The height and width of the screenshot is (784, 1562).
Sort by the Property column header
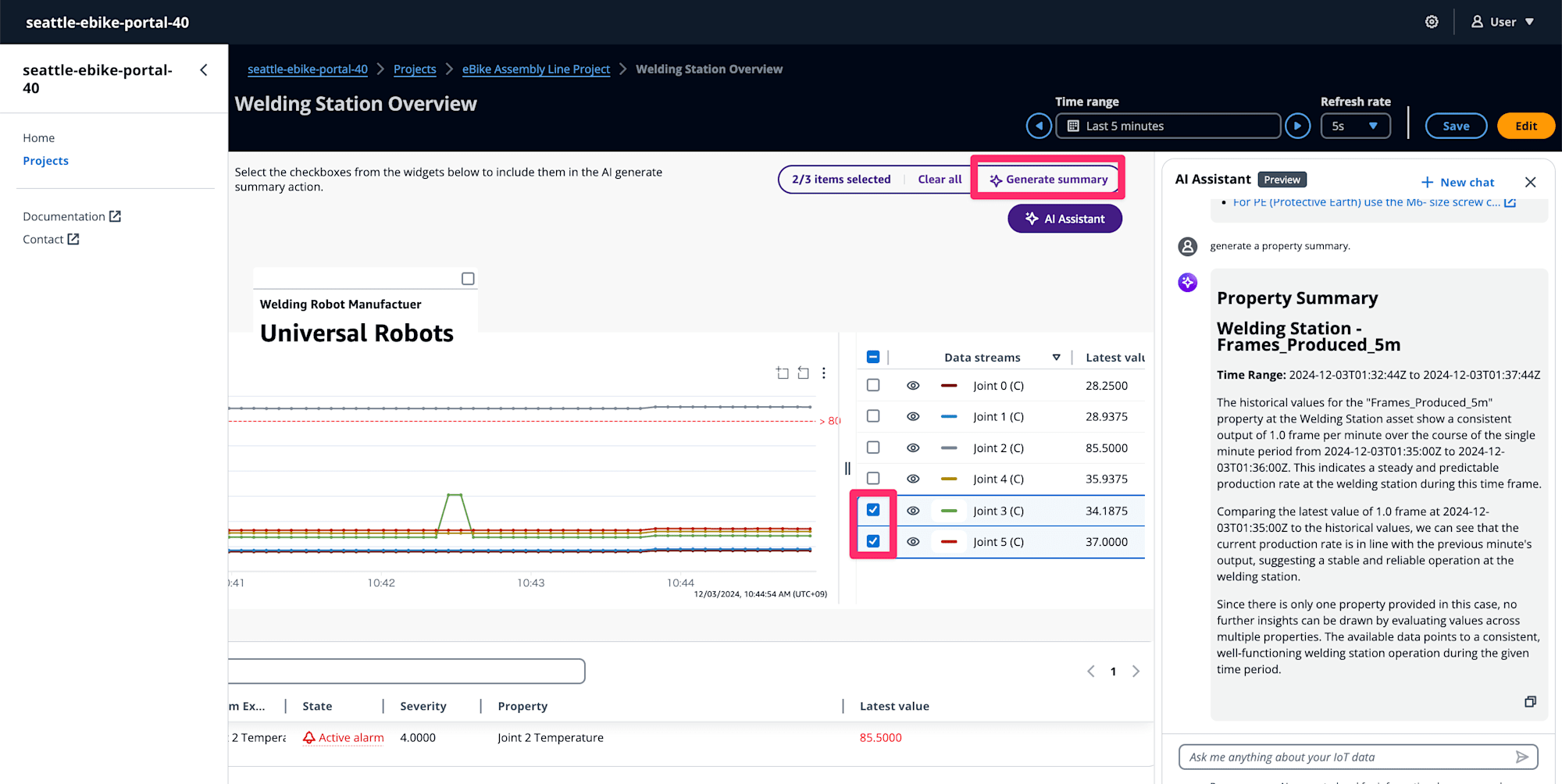522,706
